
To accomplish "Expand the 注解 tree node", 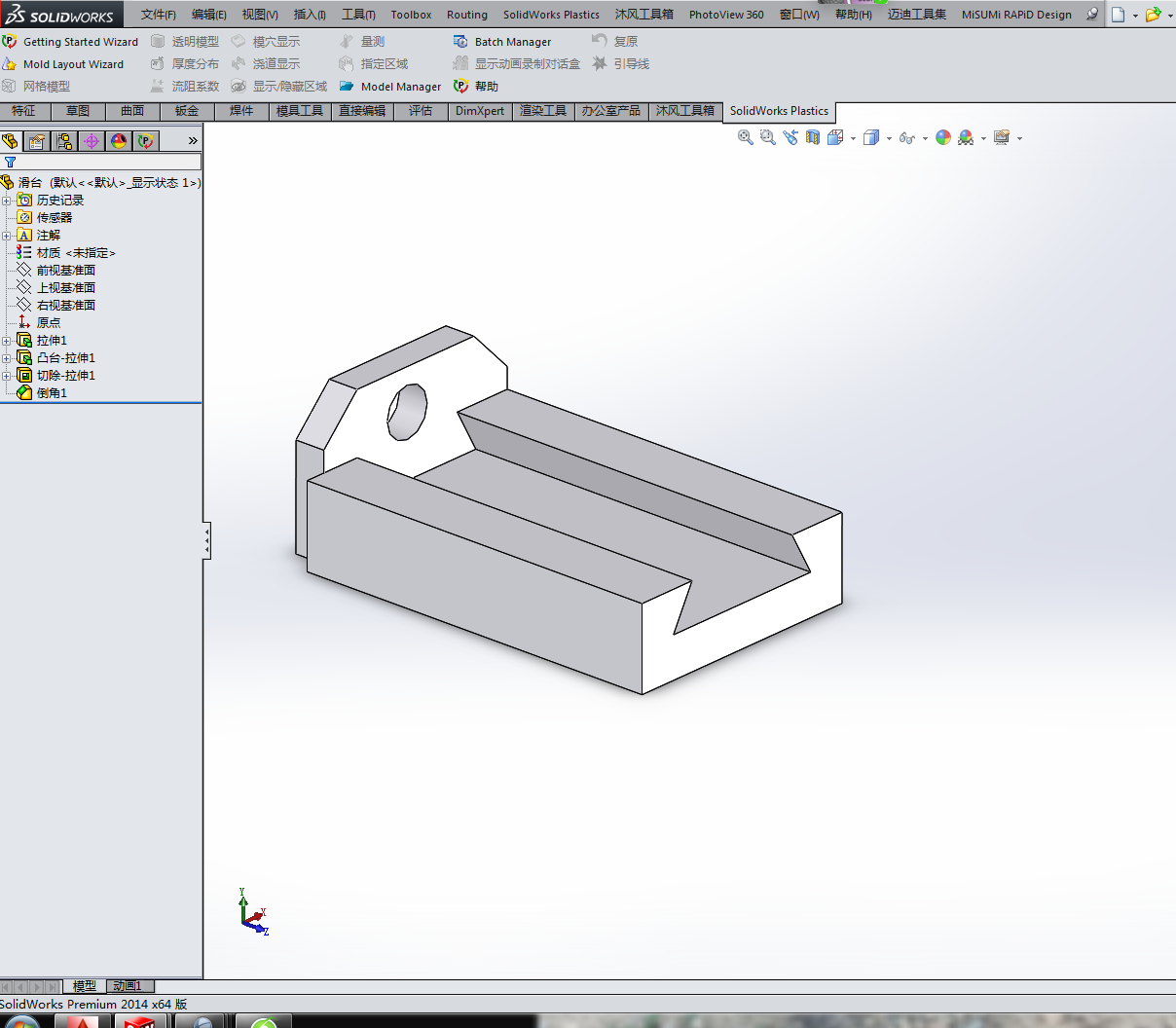I will click(7, 236).
